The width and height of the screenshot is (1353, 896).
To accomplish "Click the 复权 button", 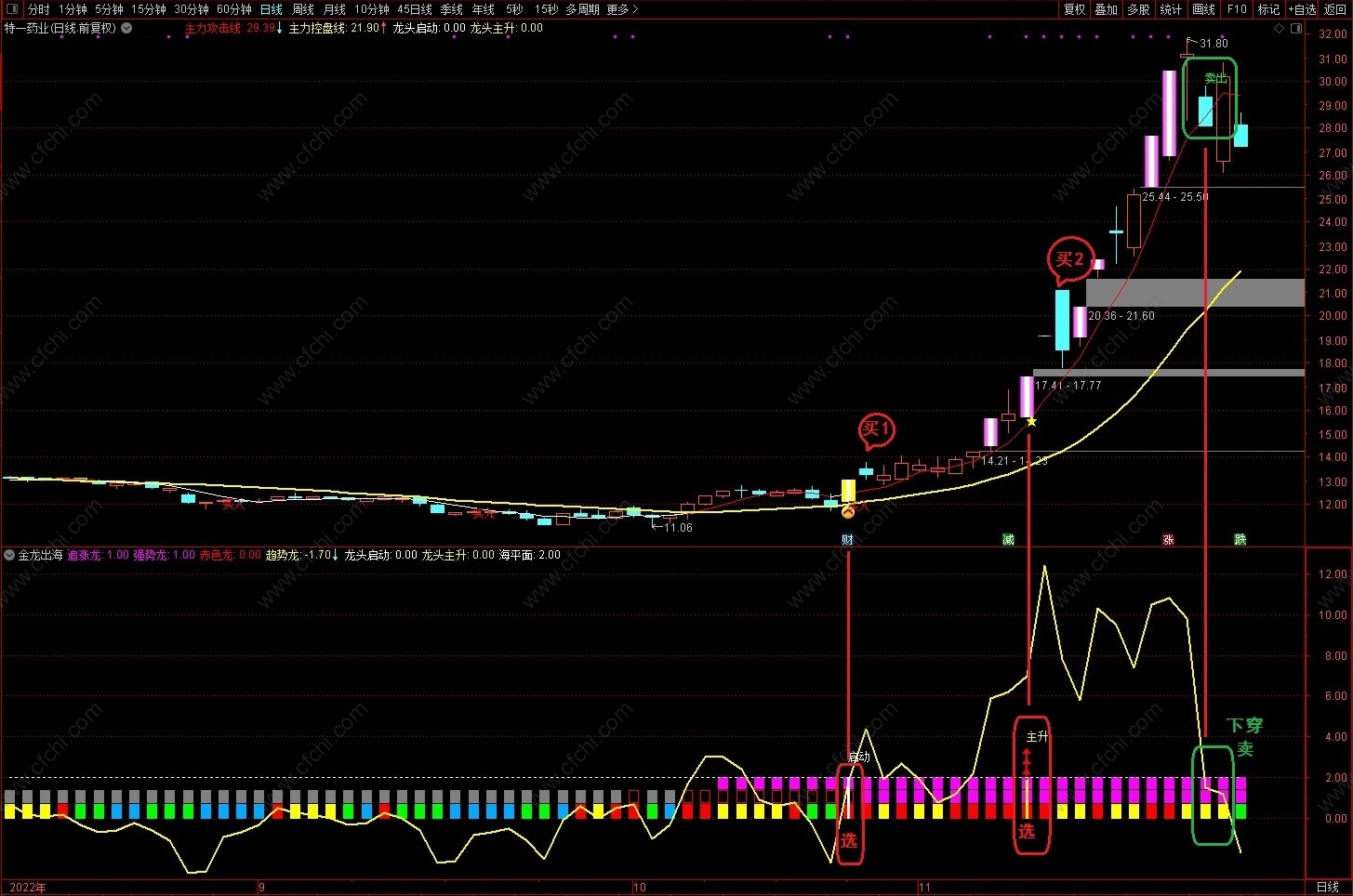I will (x=1074, y=9).
